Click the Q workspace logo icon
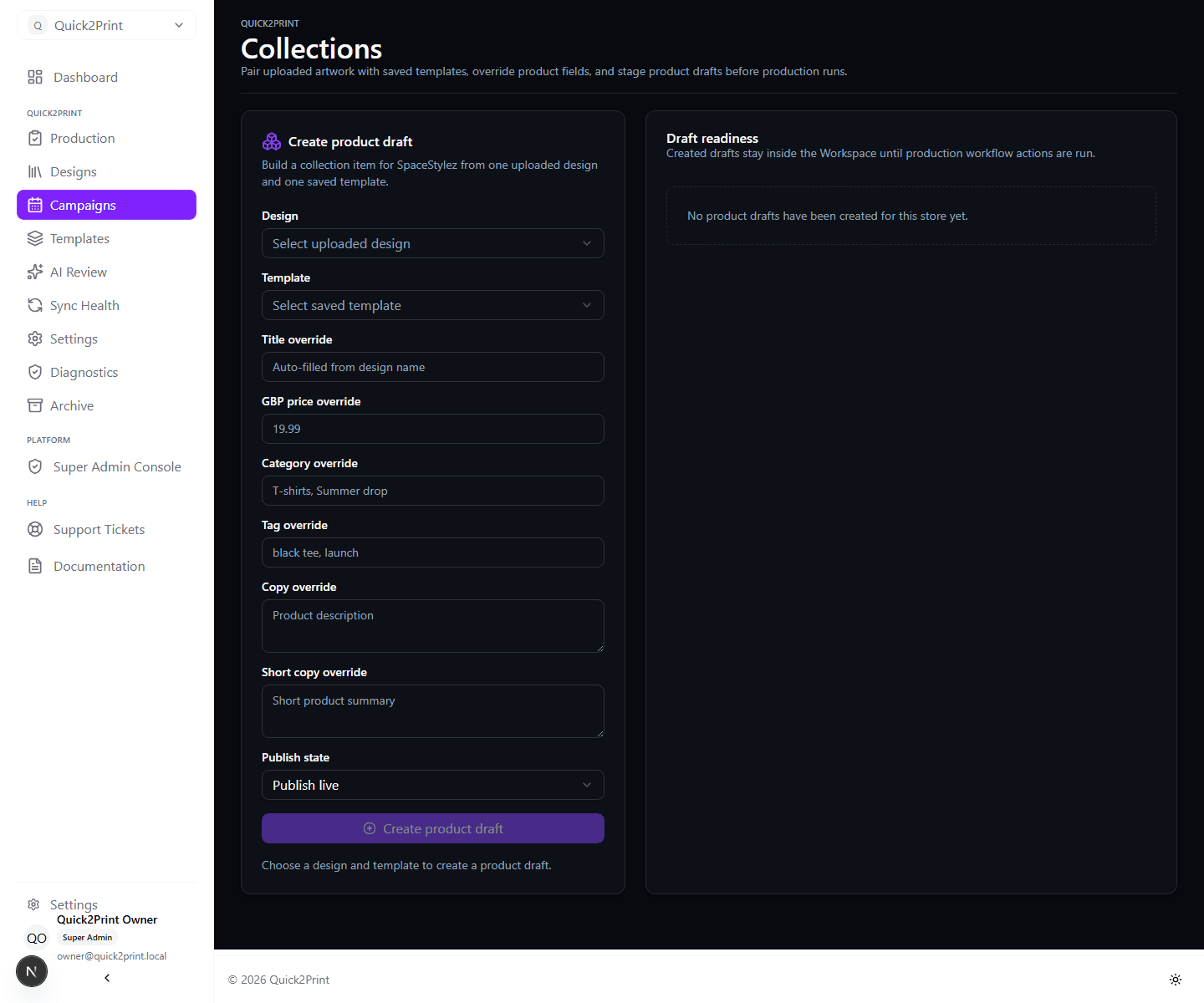Image resolution: width=1204 pixels, height=1003 pixels. pos(38,26)
